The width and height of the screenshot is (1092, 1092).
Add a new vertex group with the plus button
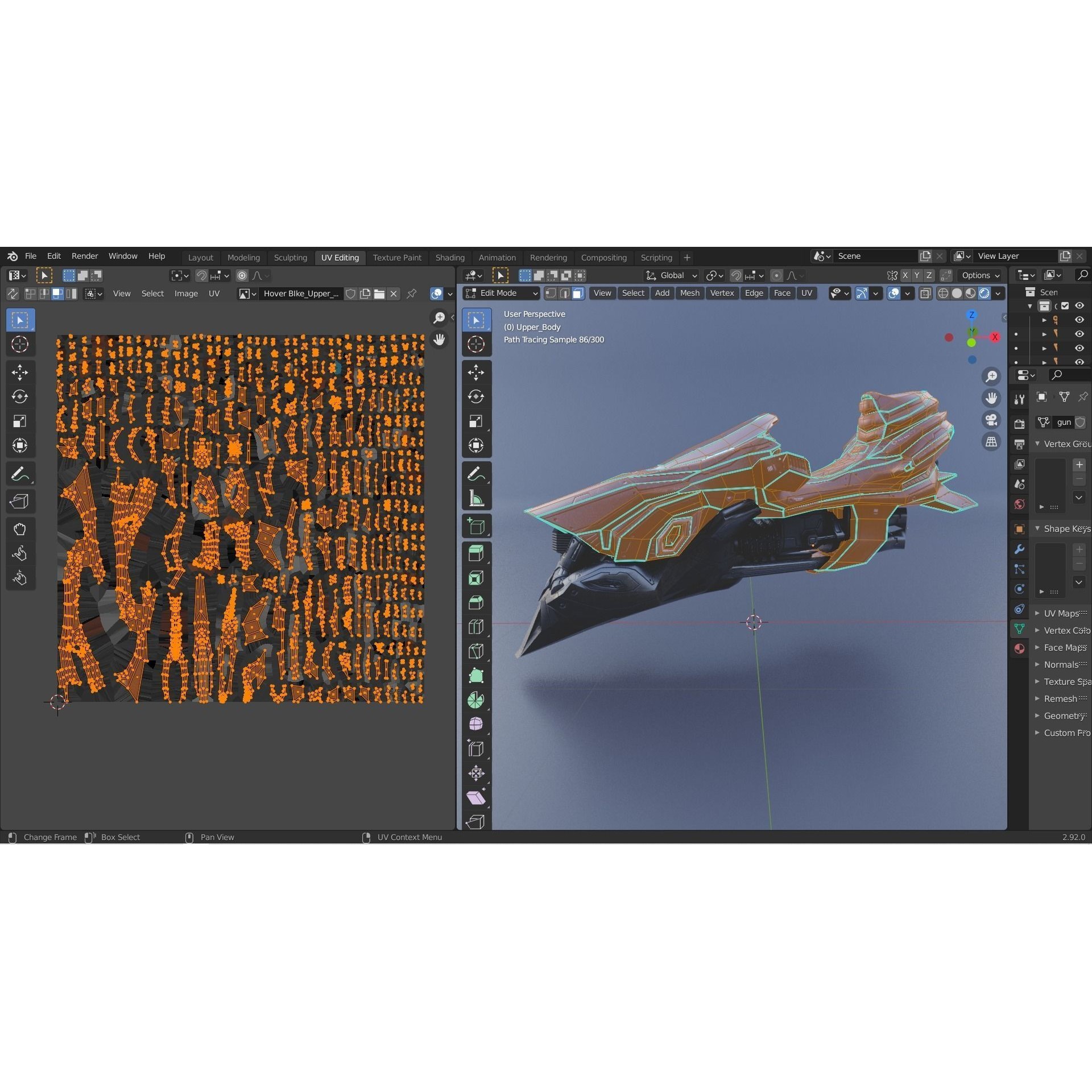tap(1079, 465)
